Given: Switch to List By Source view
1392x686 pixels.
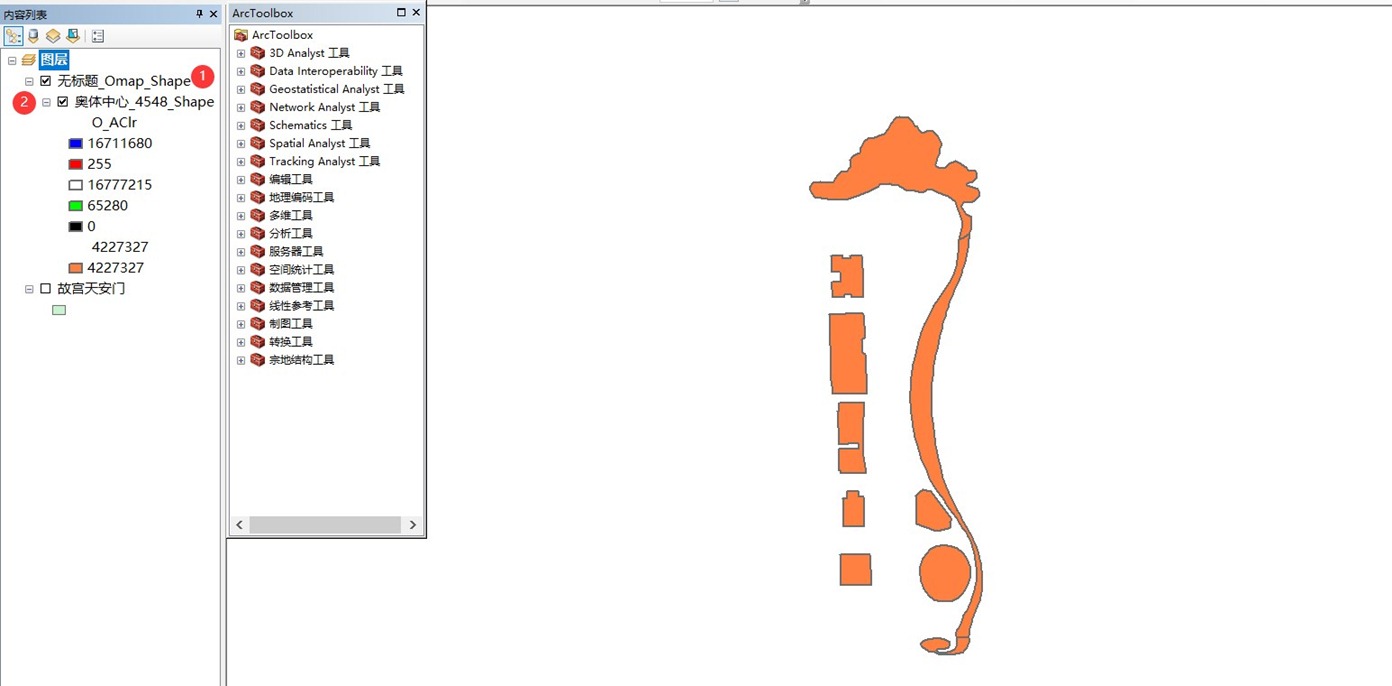Looking at the screenshot, I should point(33,36).
